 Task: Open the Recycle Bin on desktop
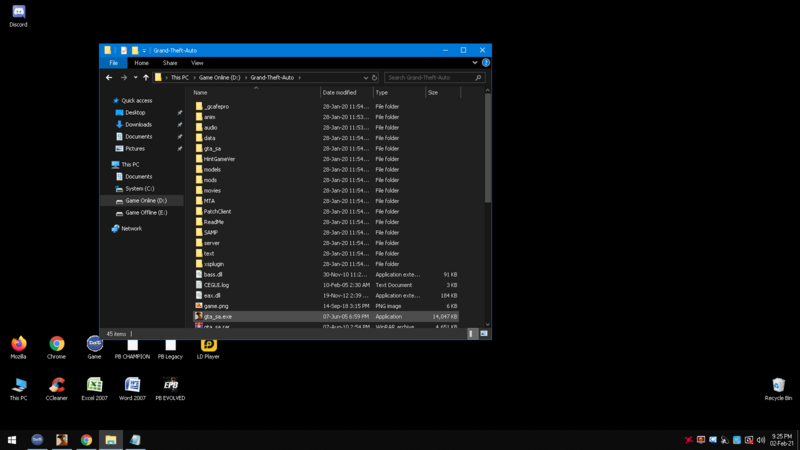778,389
